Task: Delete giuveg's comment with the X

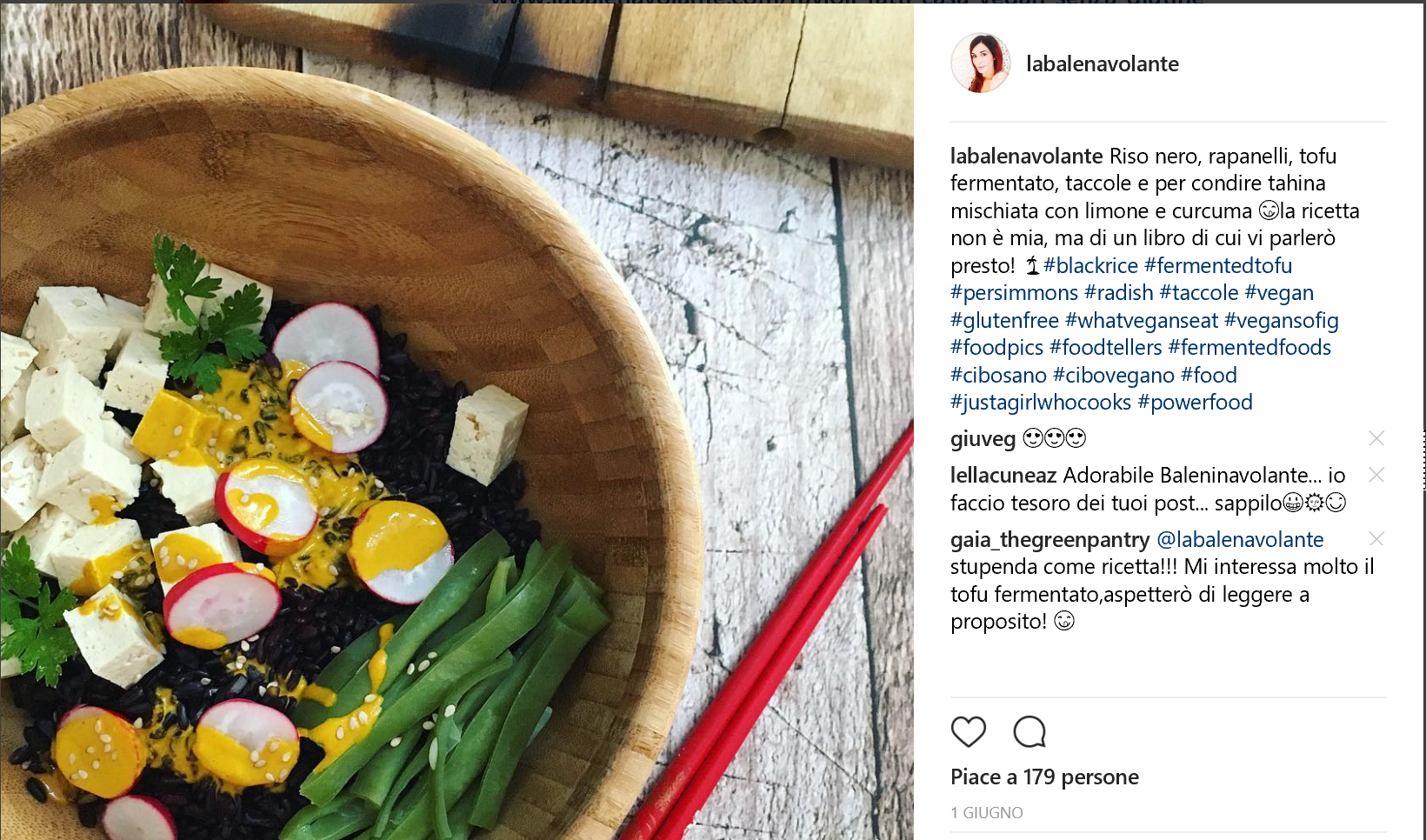Action: tap(1376, 438)
